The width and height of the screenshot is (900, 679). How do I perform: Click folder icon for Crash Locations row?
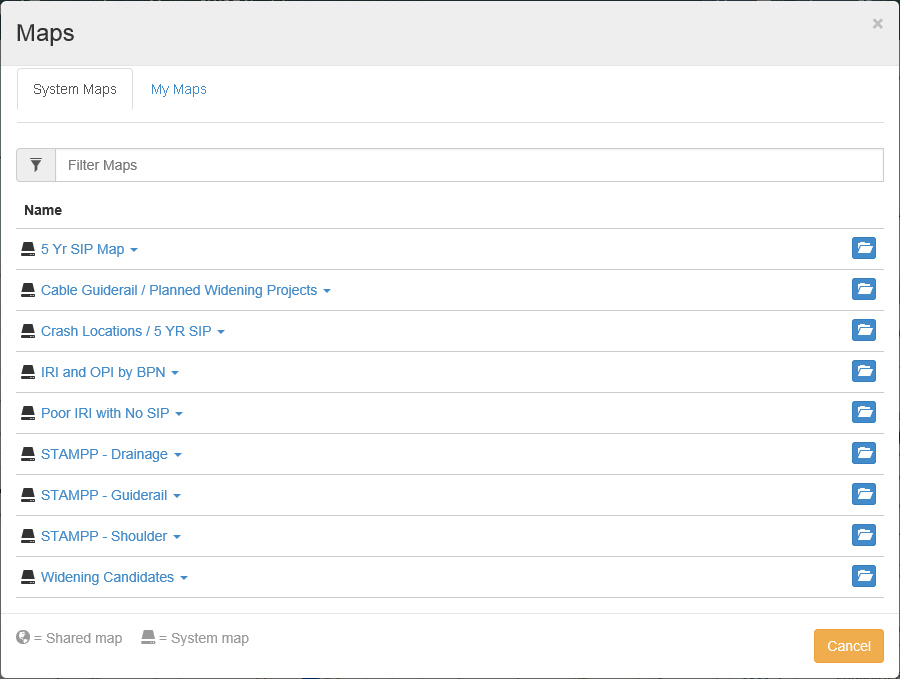tap(864, 330)
